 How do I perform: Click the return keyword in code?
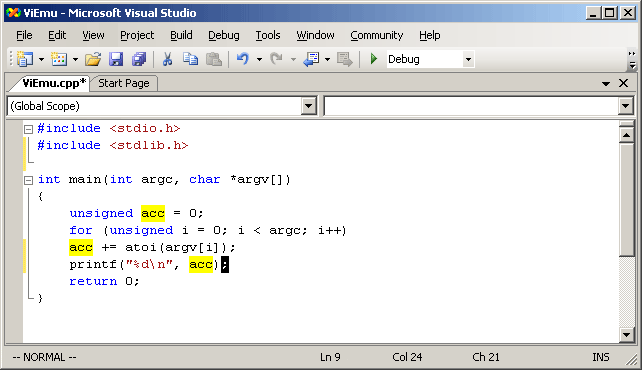pos(93,281)
